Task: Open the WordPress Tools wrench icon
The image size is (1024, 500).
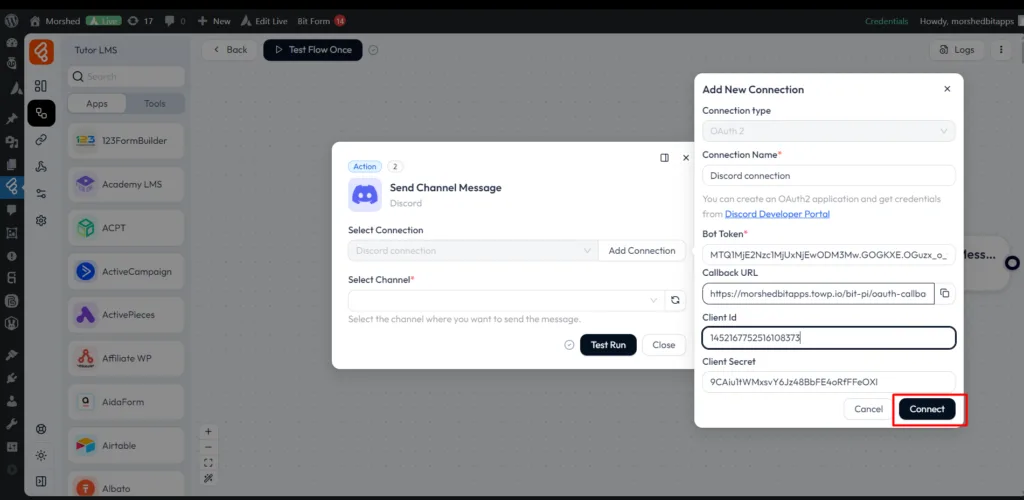Action: point(11,424)
